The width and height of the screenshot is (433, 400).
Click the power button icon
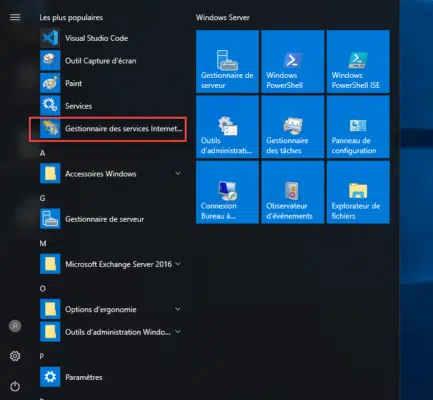coord(15,387)
